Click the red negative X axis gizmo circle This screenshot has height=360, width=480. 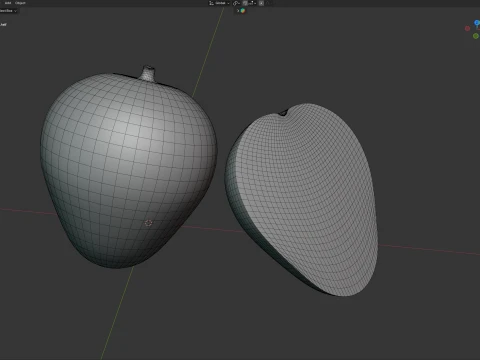[x=467, y=29]
